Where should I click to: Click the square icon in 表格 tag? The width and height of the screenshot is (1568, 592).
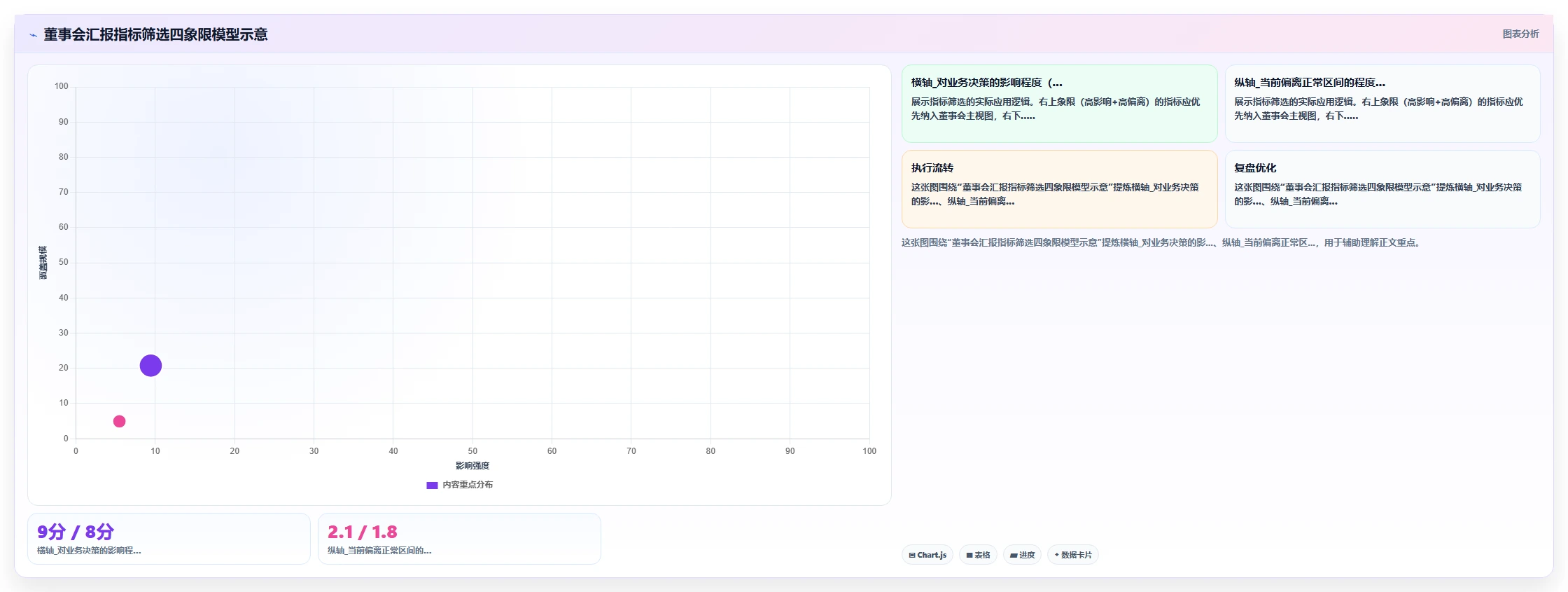point(969,555)
